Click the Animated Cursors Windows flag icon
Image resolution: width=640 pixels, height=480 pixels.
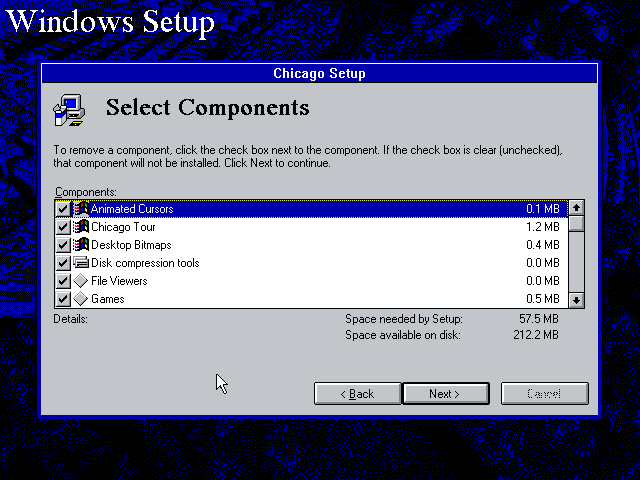point(81,209)
